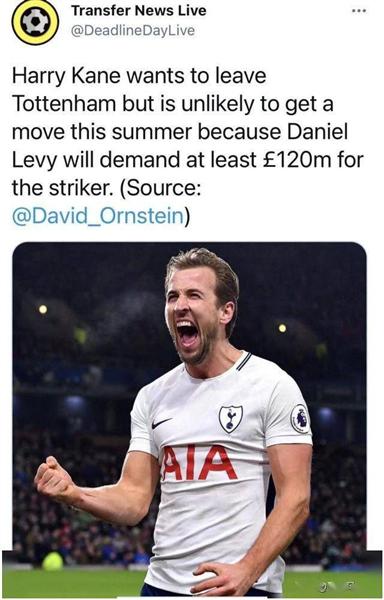Click the red AIA sponsor lettering
Image resolution: width=384 pixels, height=600 pixels.
point(199,462)
